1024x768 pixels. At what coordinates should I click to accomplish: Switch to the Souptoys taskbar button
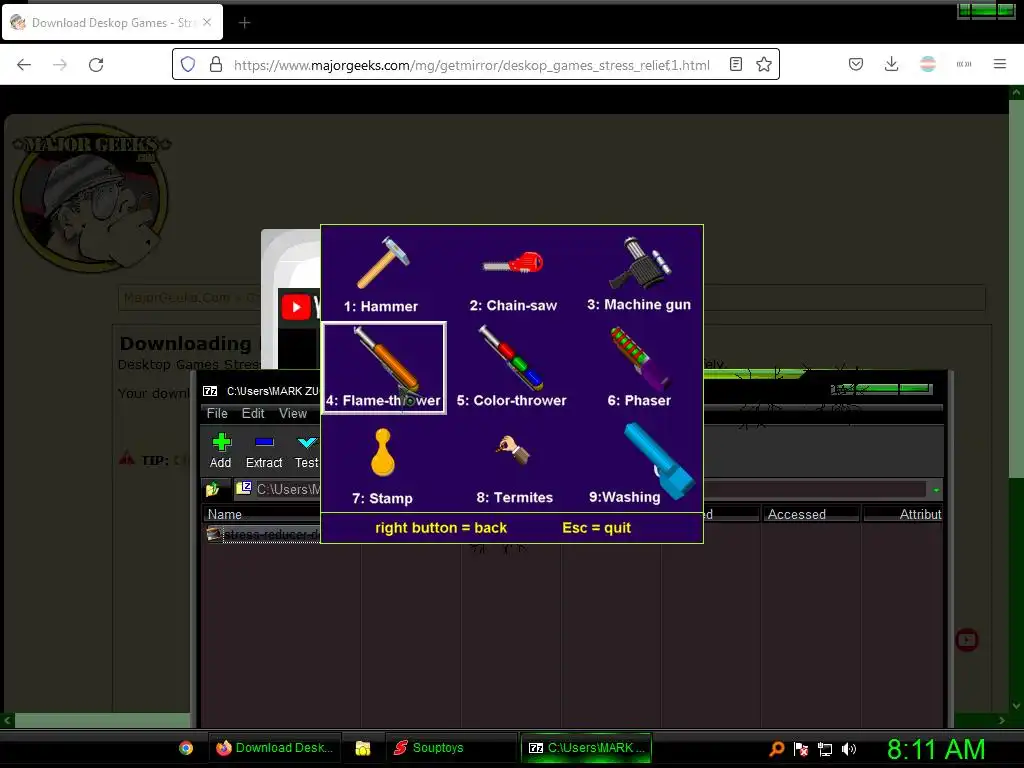451,748
